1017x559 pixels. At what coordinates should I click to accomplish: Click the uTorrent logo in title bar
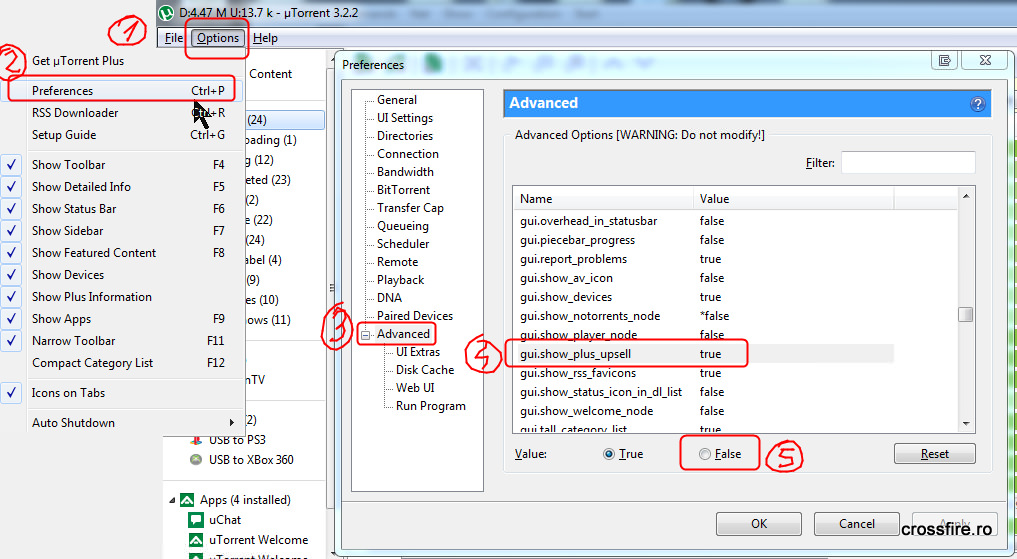click(x=167, y=12)
